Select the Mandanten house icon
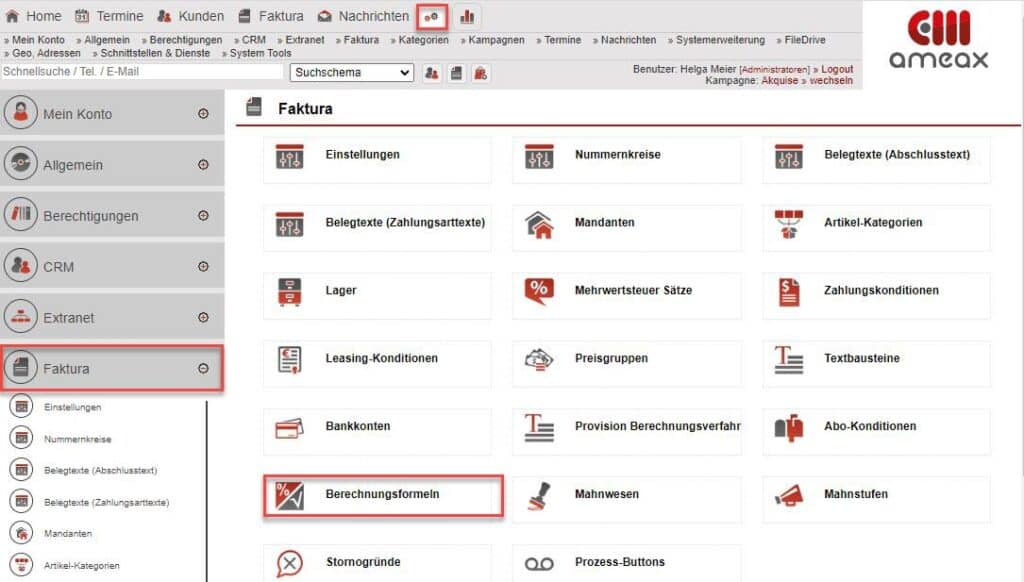This screenshot has height=582, width=1024. click(540, 223)
